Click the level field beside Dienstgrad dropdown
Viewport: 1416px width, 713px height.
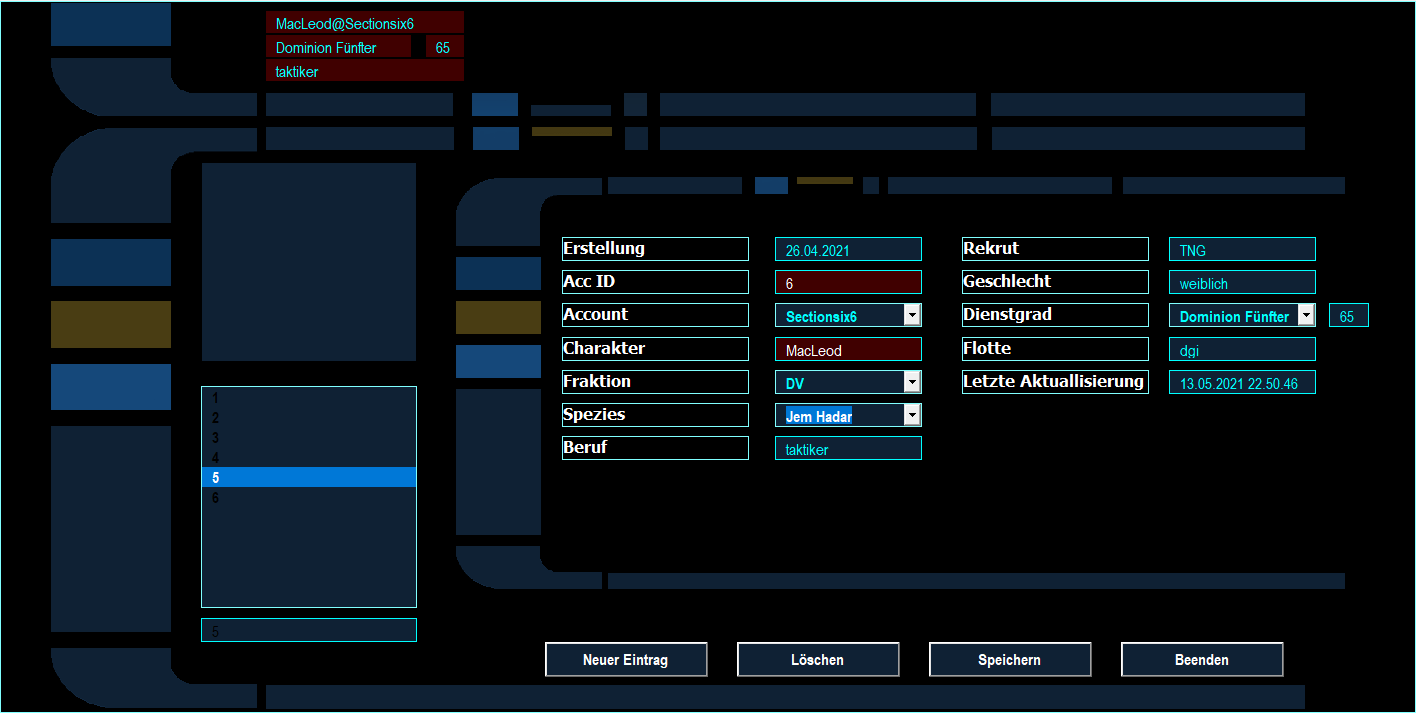1348,316
